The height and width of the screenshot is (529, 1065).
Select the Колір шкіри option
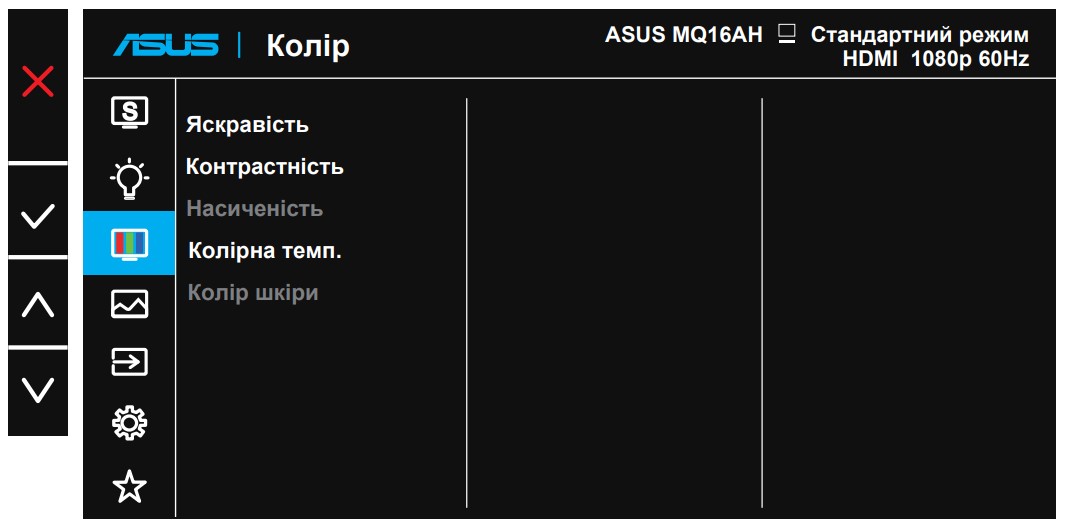point(253,293)
